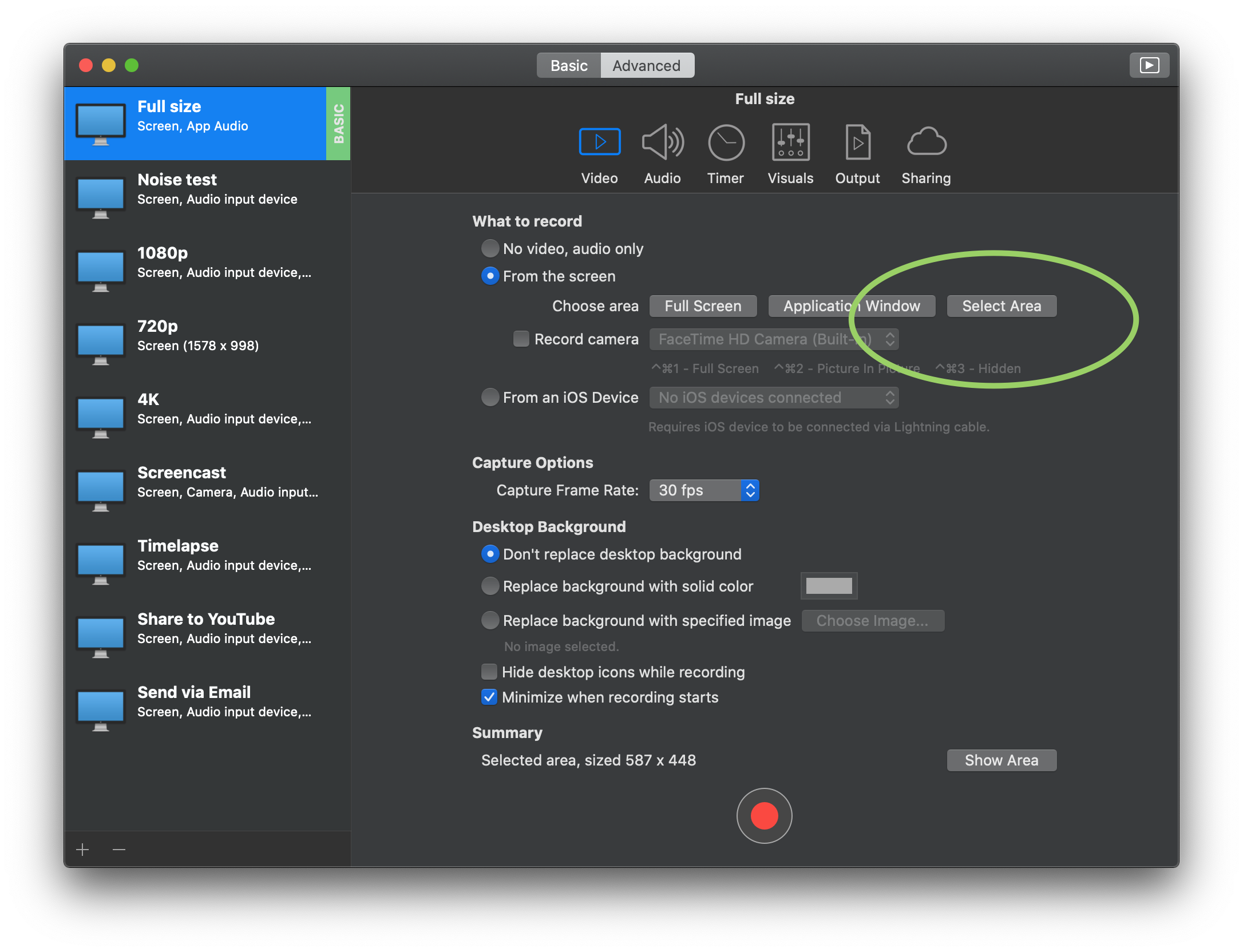
Task: Open the Output file icon
Action: [x=857, y=143]
